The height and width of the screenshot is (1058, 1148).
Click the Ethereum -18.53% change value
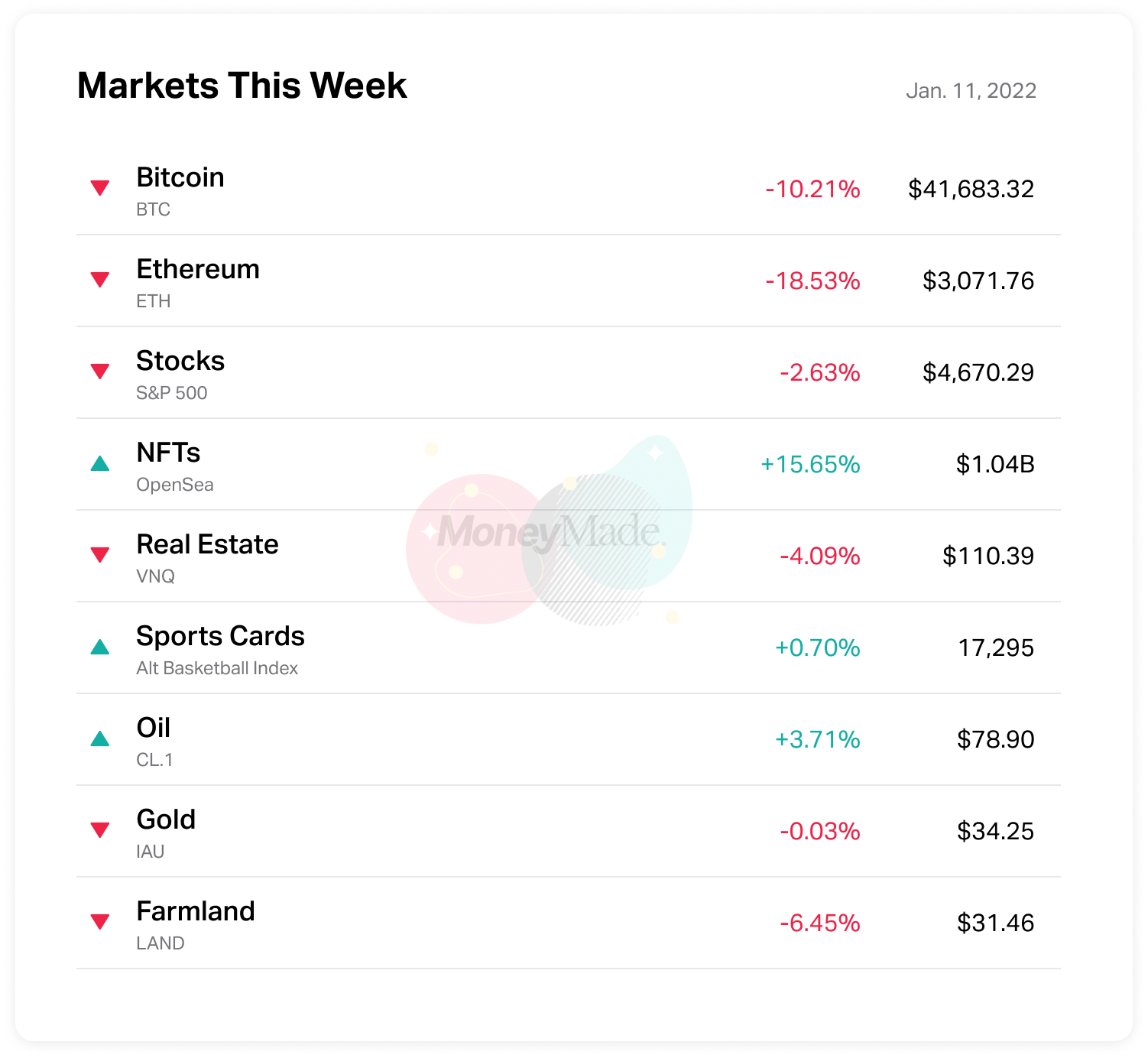[812, 281]
